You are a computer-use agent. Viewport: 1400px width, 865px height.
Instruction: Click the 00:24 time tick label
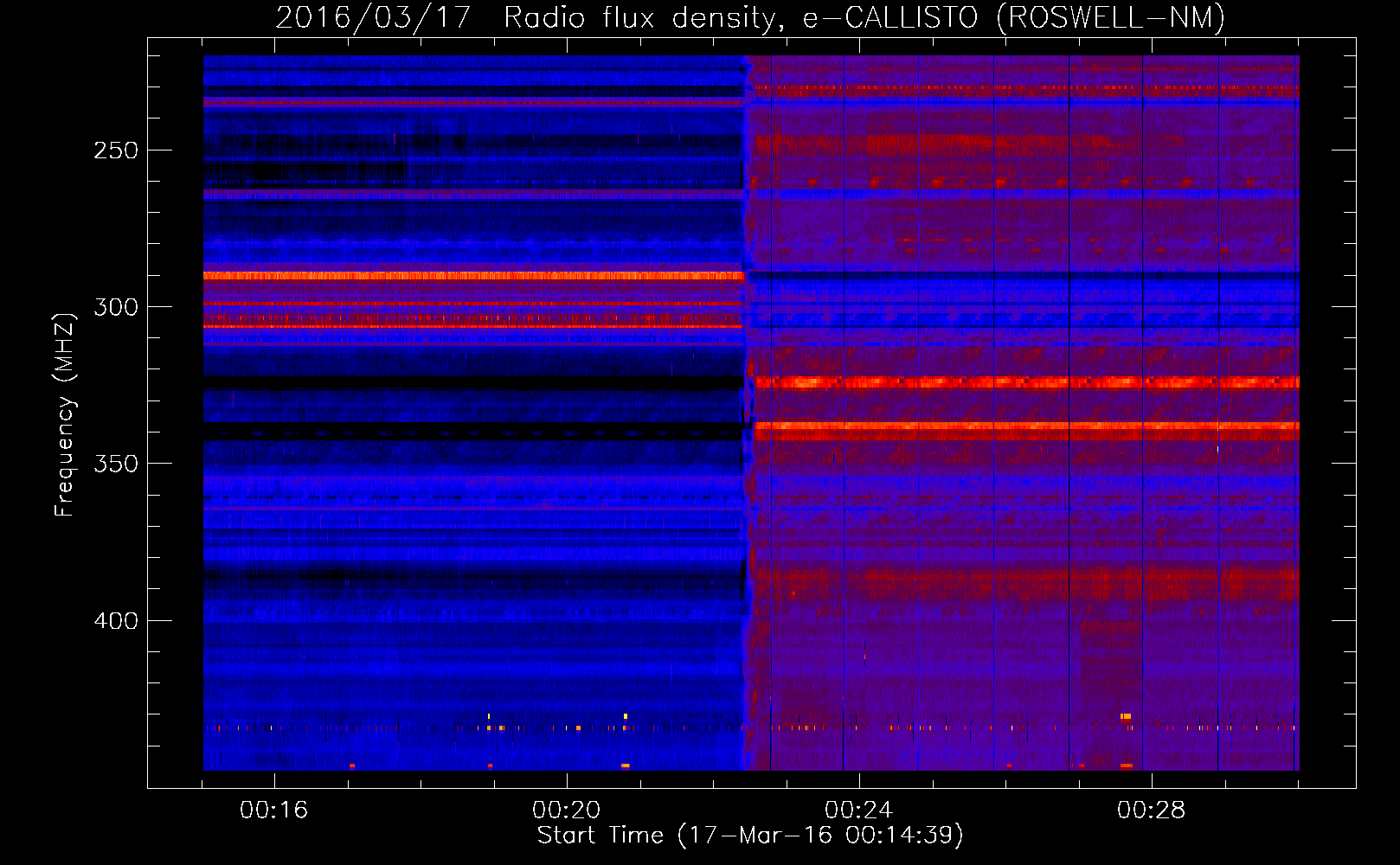click(859, 811)
